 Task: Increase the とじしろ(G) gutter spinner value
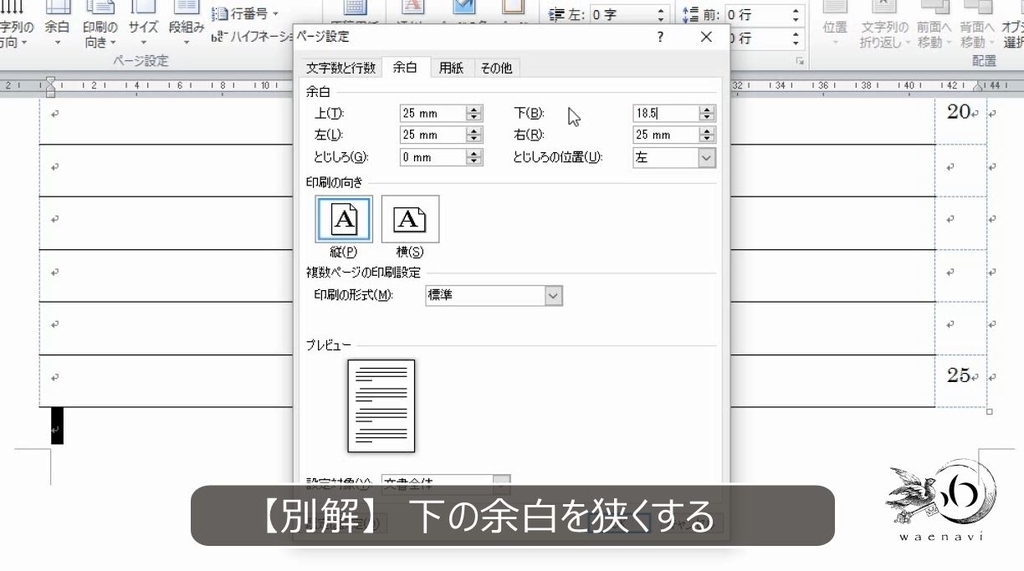point(475,153)
